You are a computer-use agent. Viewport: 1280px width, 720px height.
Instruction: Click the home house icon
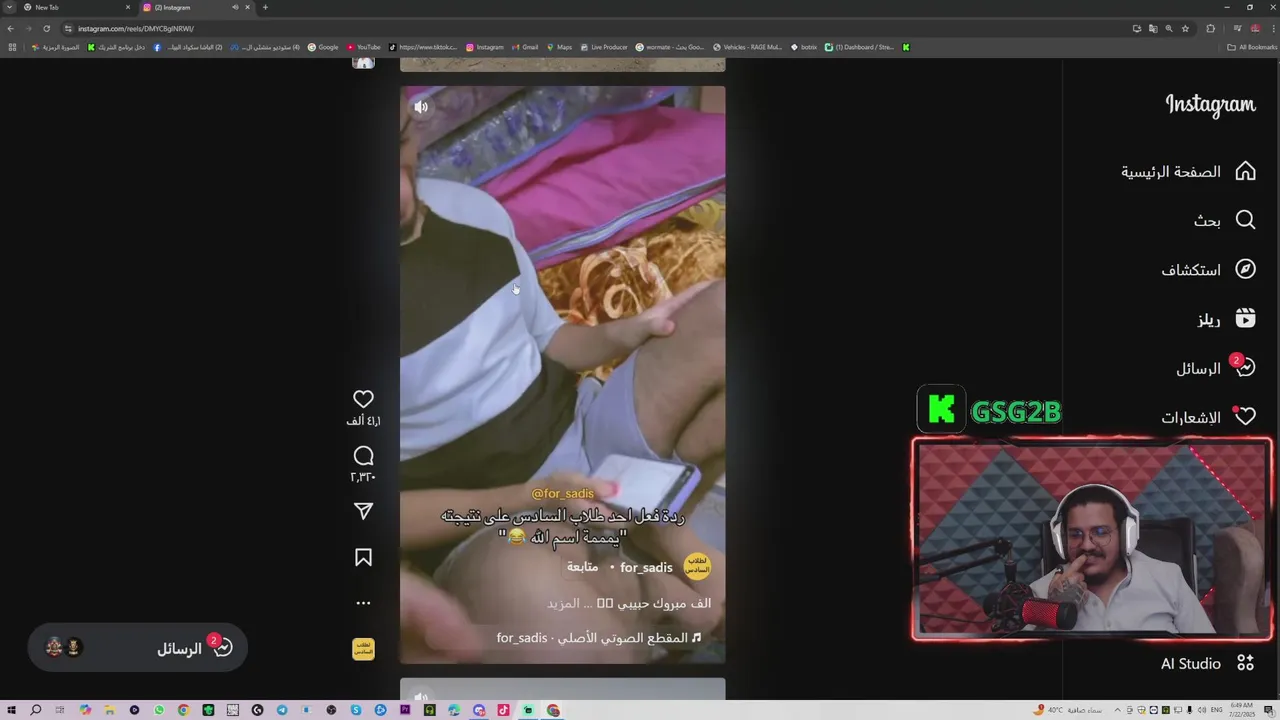(1245, 171)
